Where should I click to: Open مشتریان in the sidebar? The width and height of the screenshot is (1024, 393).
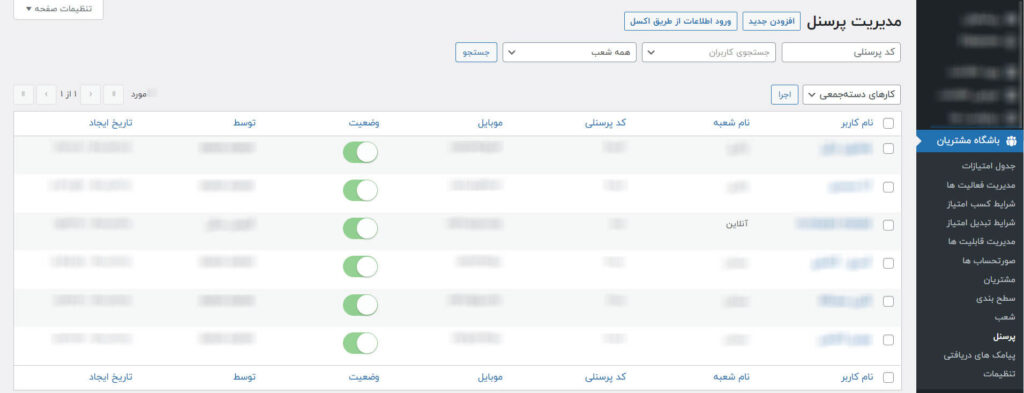pyautogui.click(x=1000, y=280)
